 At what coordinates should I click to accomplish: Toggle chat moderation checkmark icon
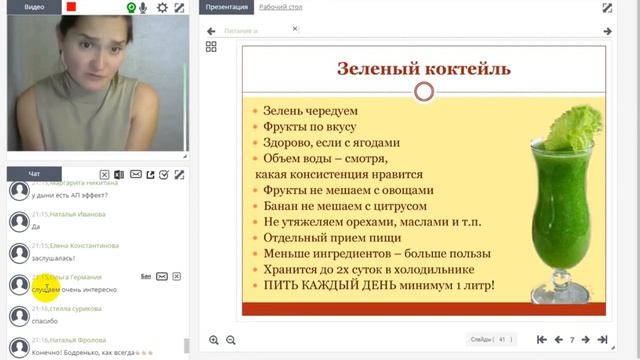click(164, 175)
